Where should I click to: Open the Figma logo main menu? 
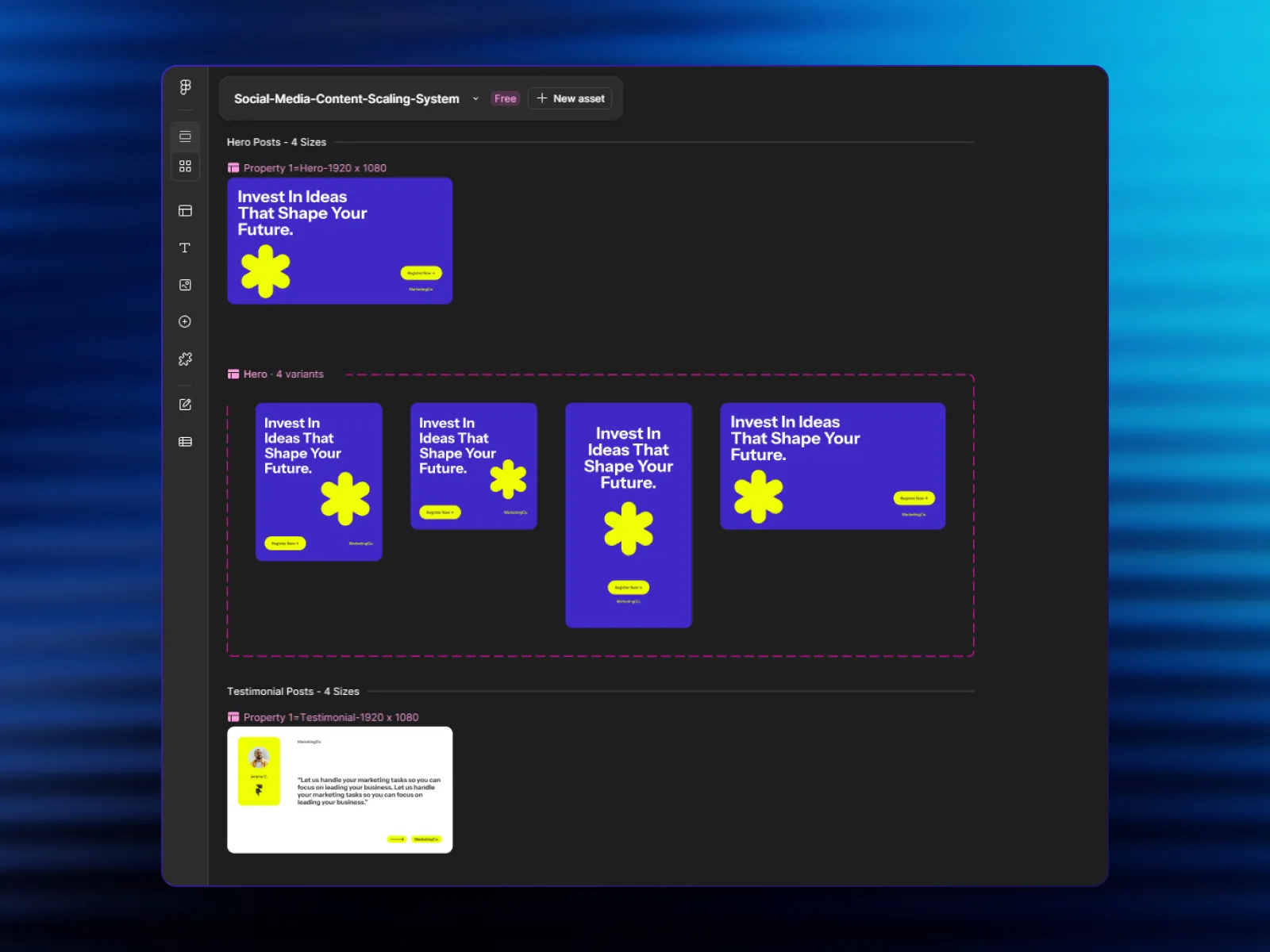185,86
